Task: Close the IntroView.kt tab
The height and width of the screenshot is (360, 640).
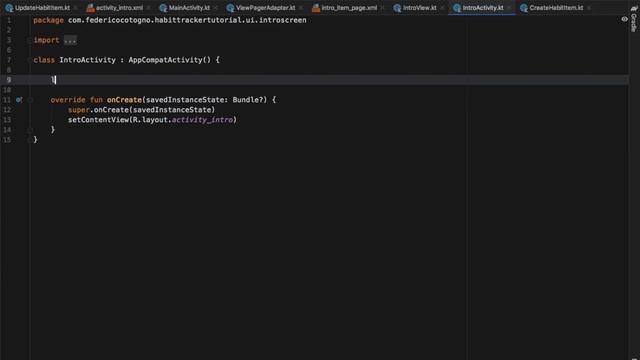Action: (x=442, y=8)
